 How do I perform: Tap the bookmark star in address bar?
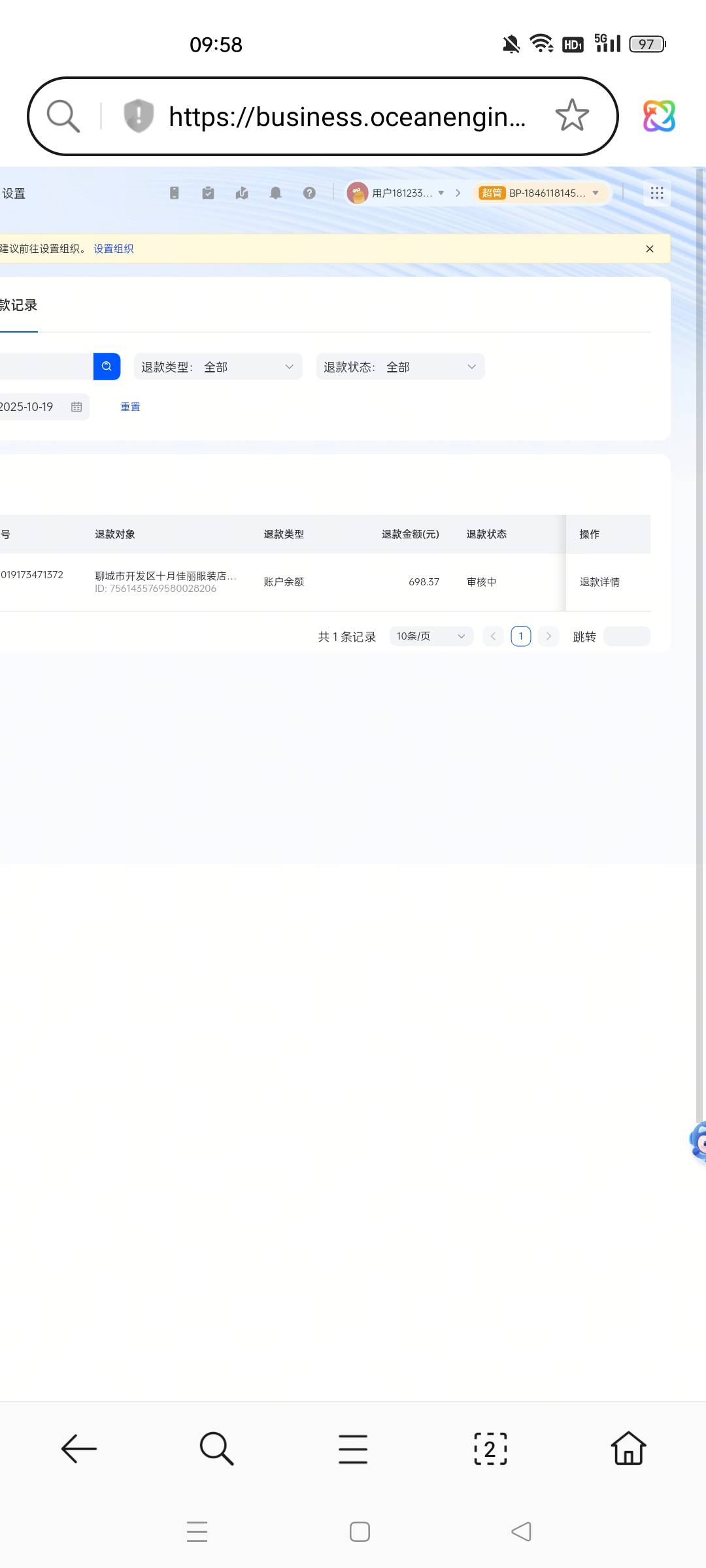click(x=572, y=116)
